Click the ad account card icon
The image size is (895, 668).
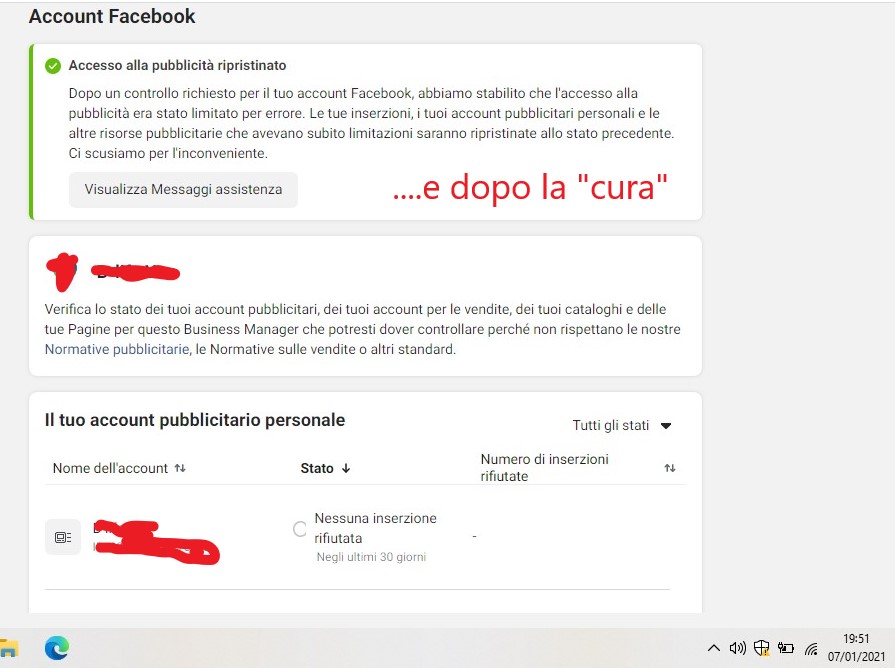click(x=63, y=537)
